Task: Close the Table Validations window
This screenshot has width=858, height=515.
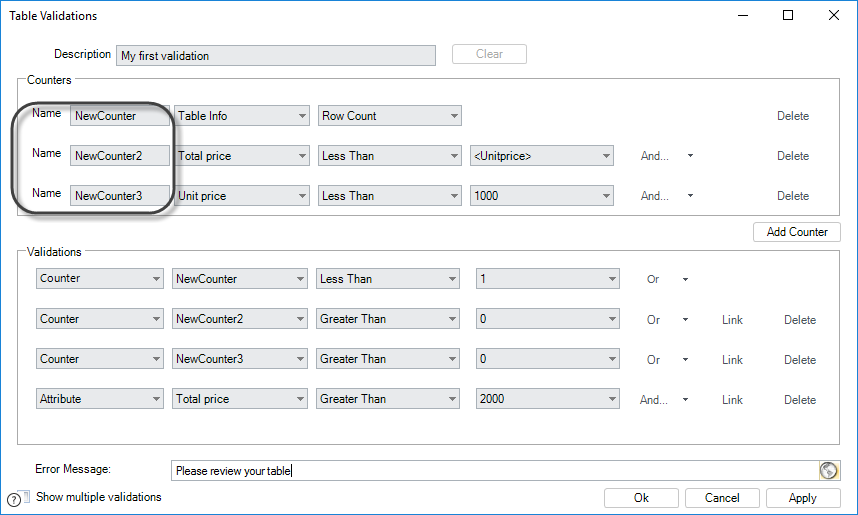Action: point(833,15)
